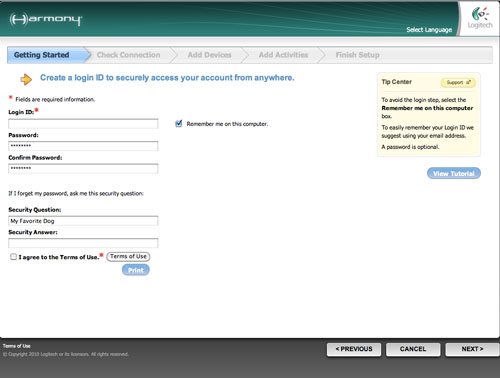This screenshot has width=500, height=378.
Task: Open the Select Language link
Action: tap(429, 30)
